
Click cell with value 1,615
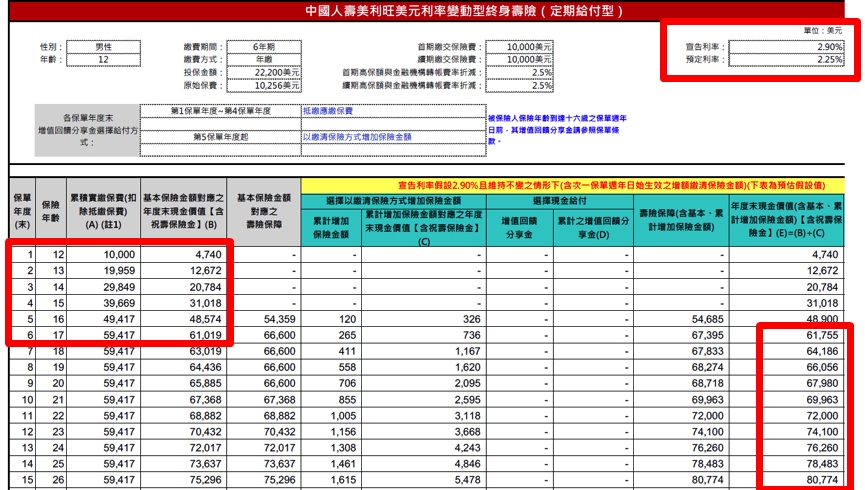tap(331, 480)
